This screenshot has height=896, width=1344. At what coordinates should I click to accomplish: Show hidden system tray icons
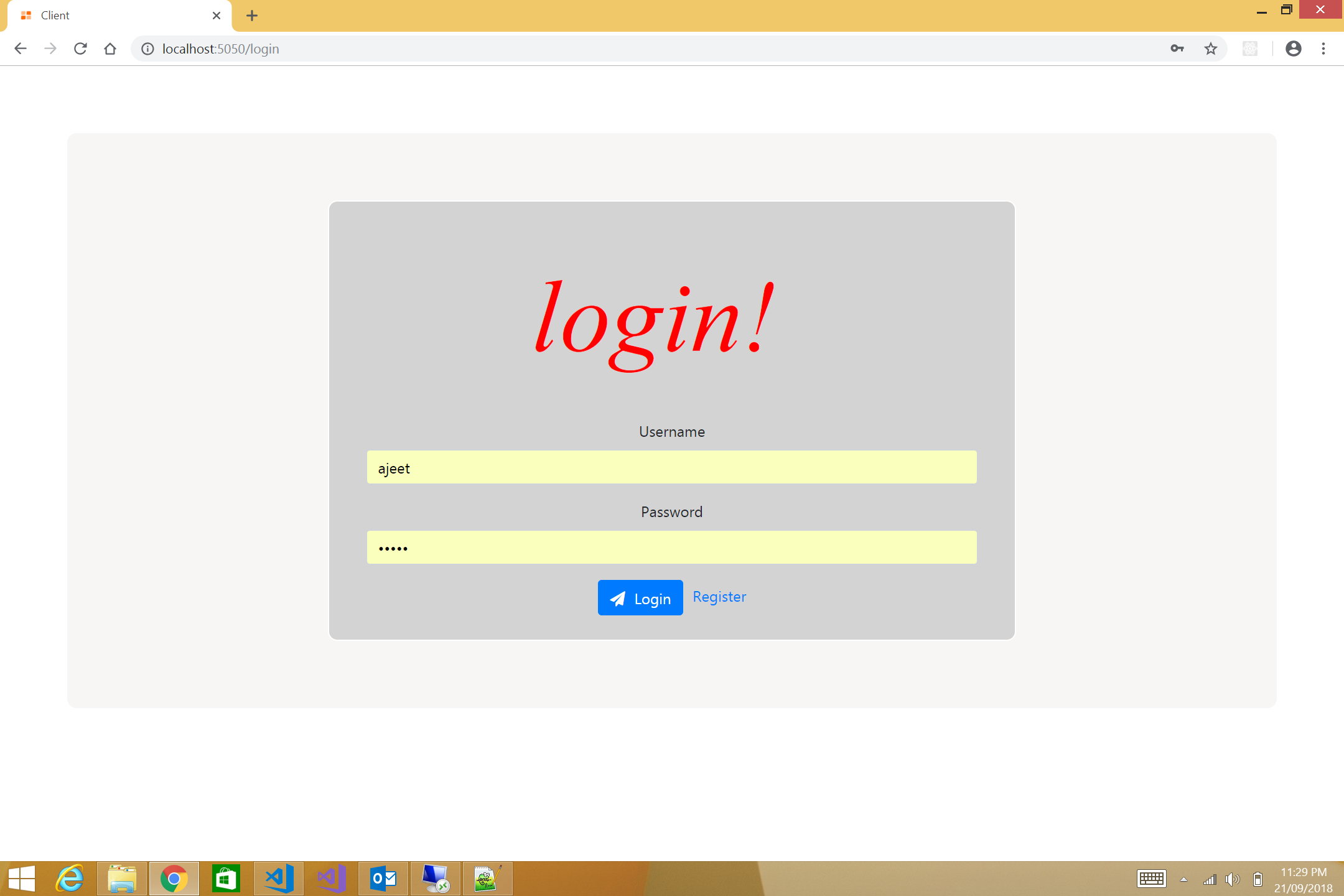(x=1183, y=879)
